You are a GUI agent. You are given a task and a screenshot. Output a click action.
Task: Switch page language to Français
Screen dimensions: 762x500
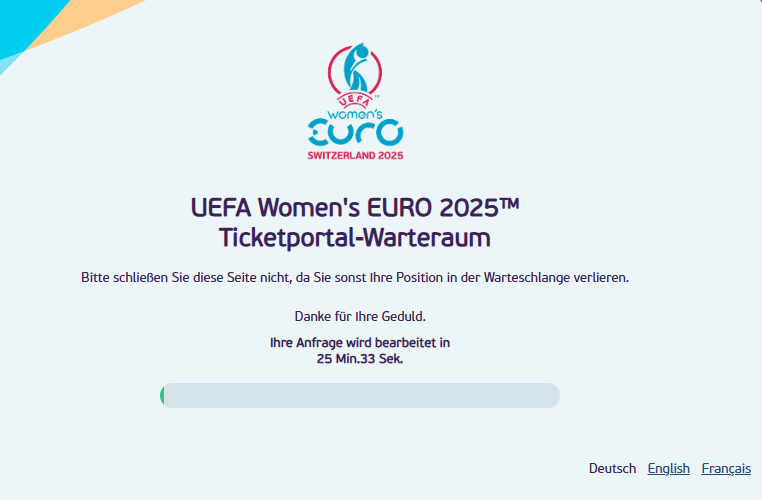point(726,468)
